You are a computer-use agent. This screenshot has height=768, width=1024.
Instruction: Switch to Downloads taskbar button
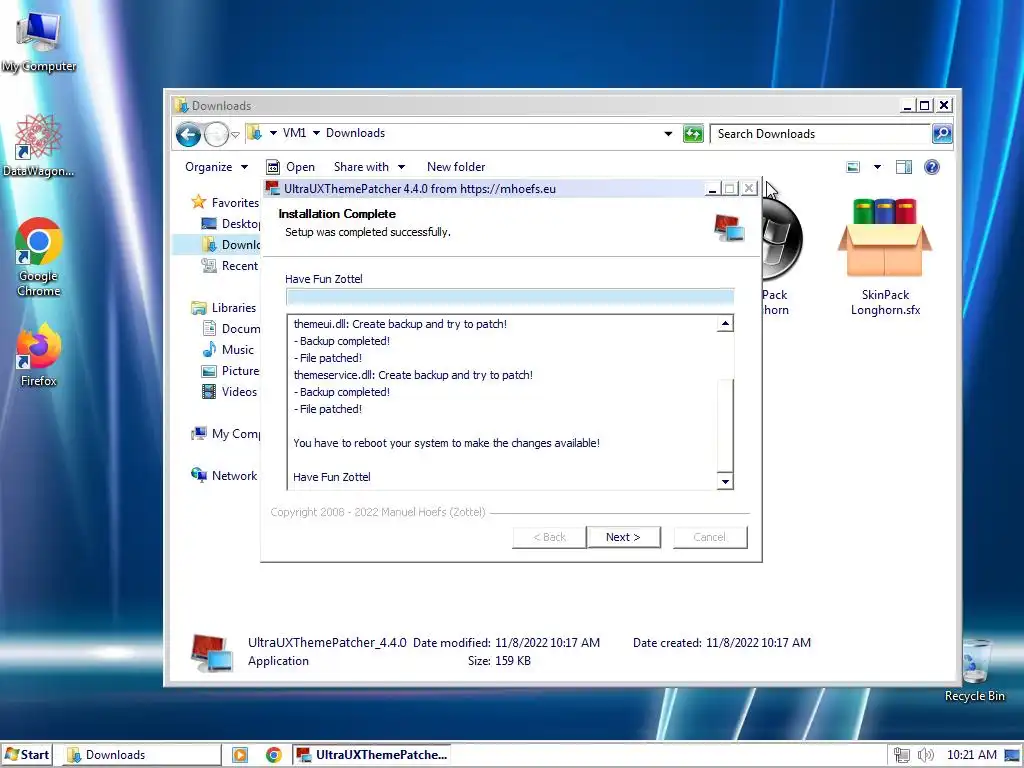click(143, 755)
